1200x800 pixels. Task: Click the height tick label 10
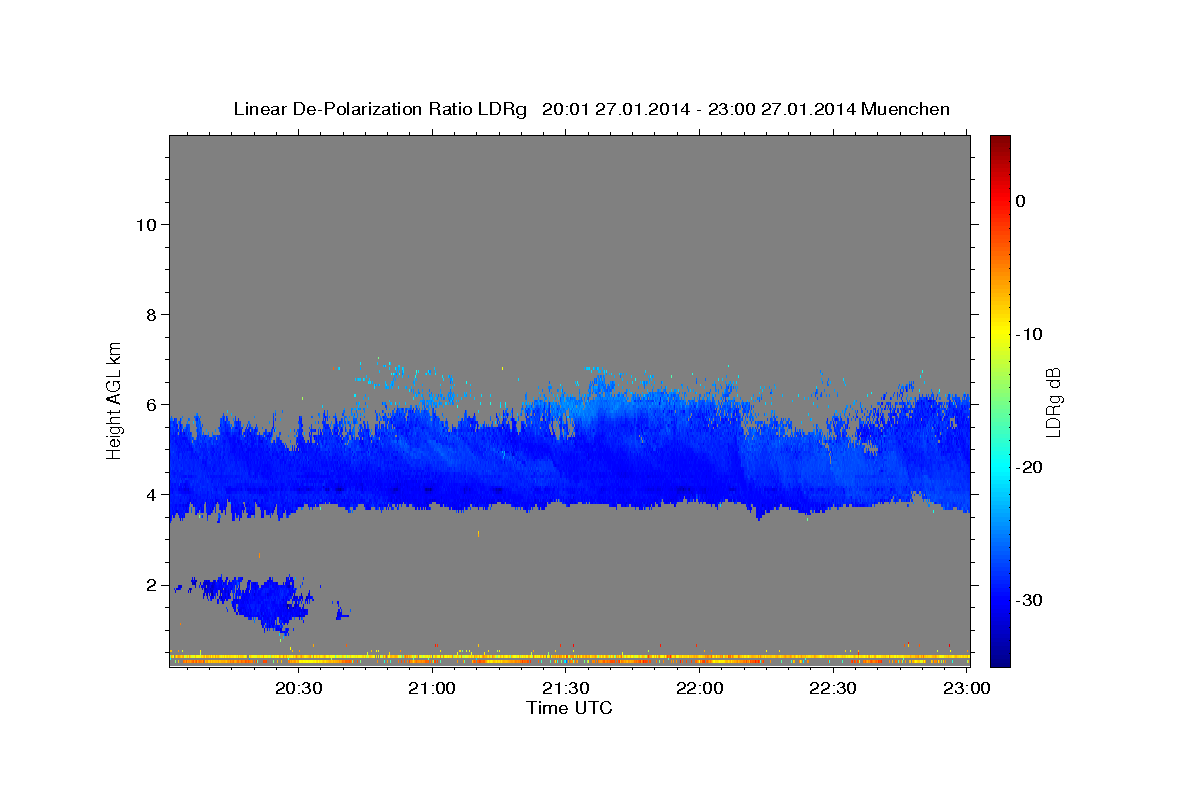click(146, 224)
